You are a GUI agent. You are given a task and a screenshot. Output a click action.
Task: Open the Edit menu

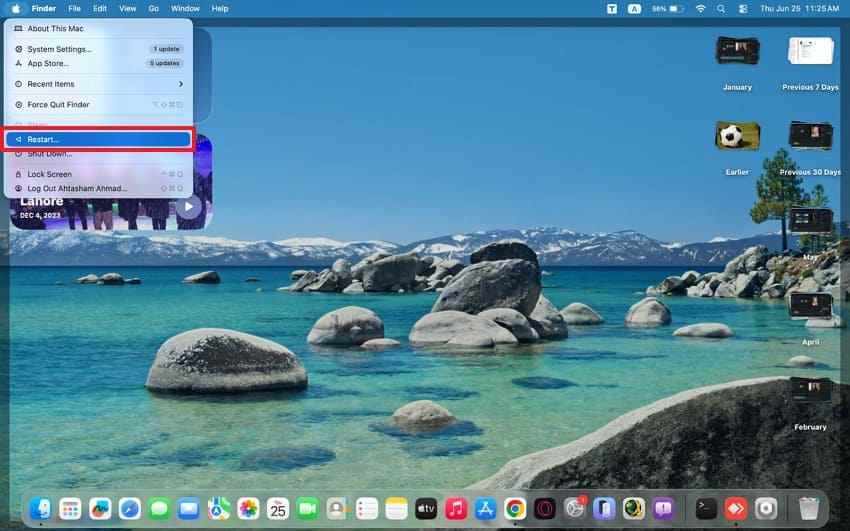[100, 9]
